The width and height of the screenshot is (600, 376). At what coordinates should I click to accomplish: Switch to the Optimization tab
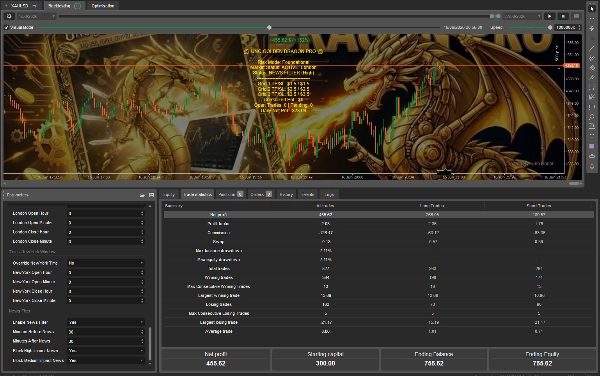103,6
